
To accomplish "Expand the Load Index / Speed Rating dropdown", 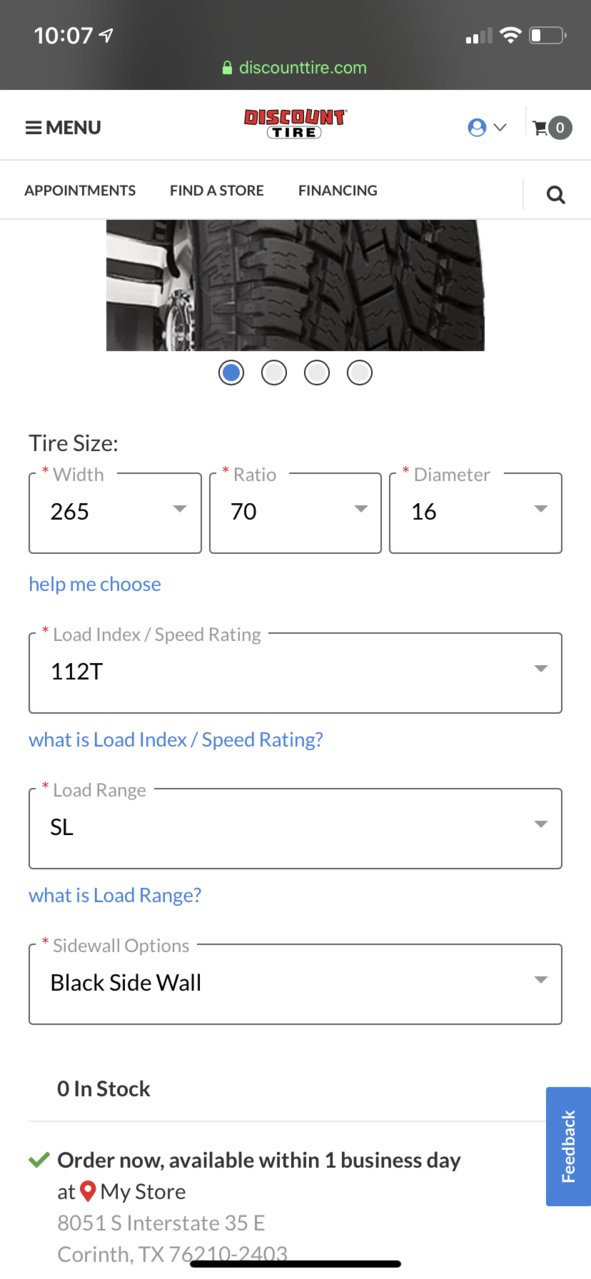I will tap(295, 672).
